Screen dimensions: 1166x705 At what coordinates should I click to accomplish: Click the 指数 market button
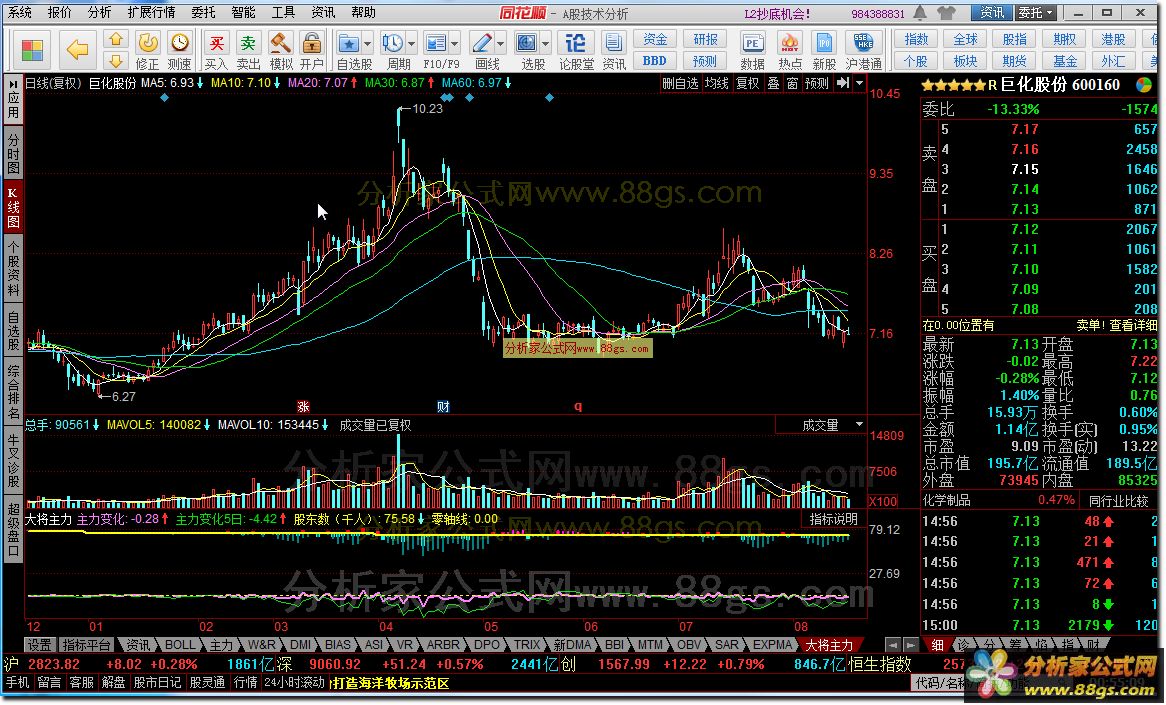(915, 39)
